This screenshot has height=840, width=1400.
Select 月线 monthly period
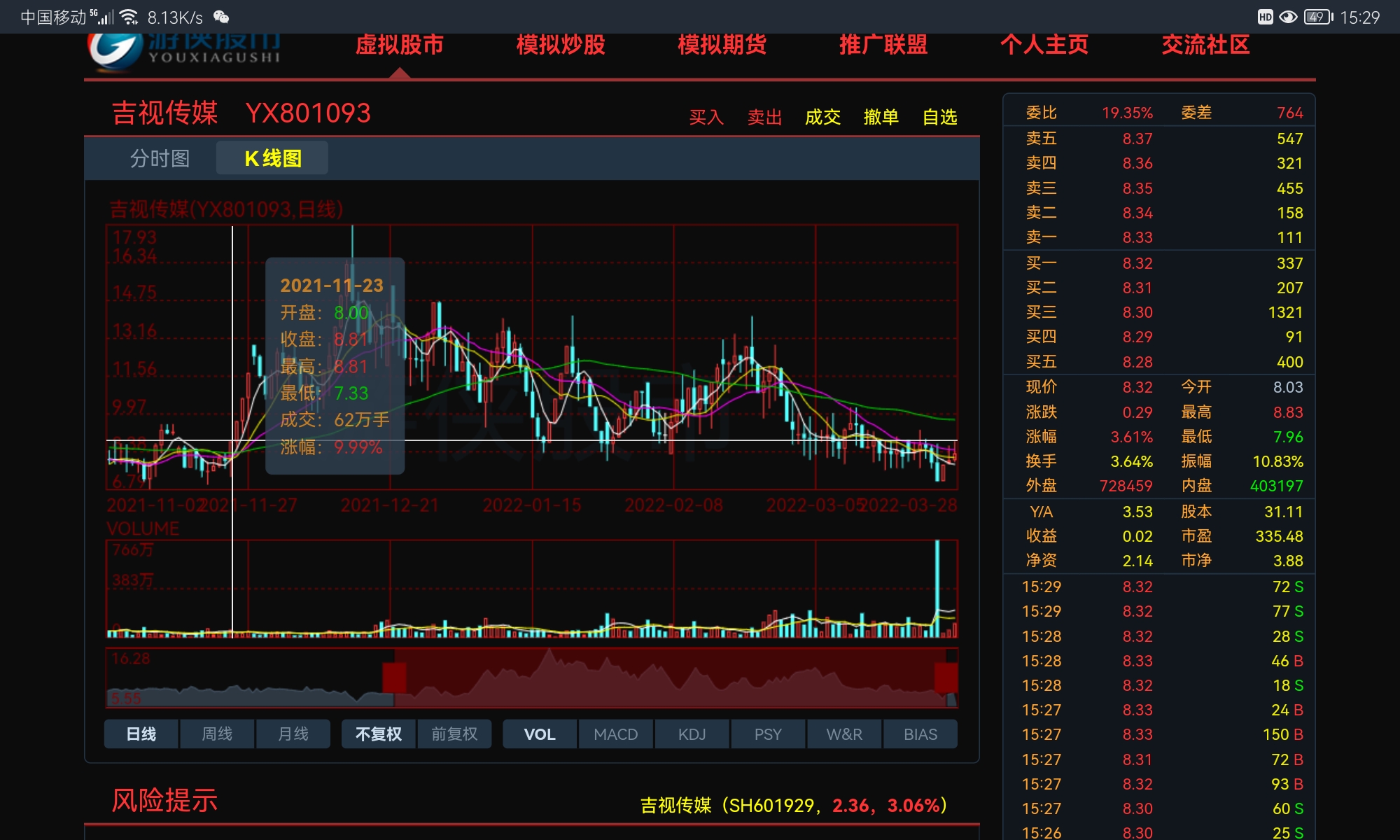coord(293,734)
